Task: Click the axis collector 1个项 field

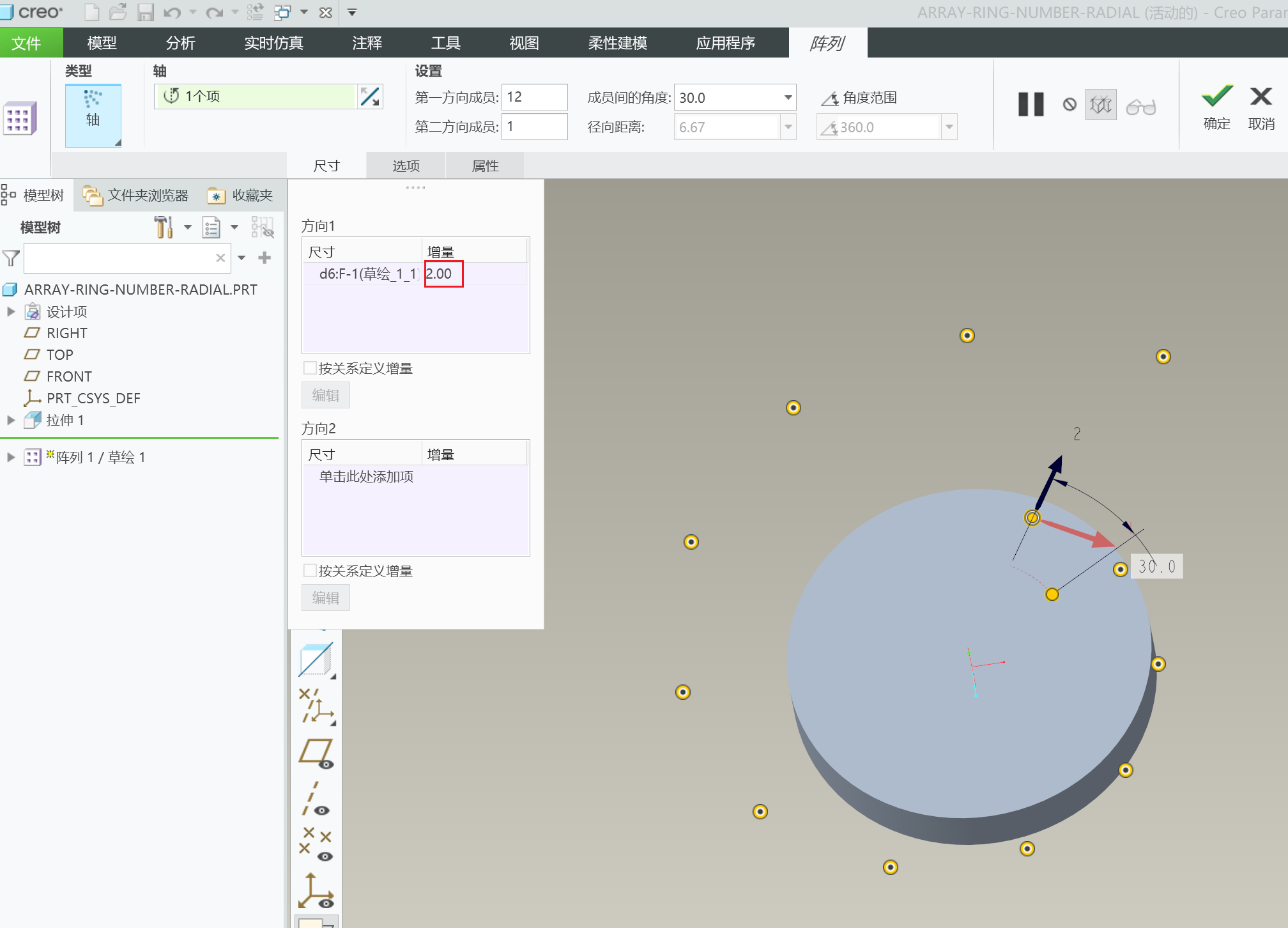Action: click(x=255, y=97)
